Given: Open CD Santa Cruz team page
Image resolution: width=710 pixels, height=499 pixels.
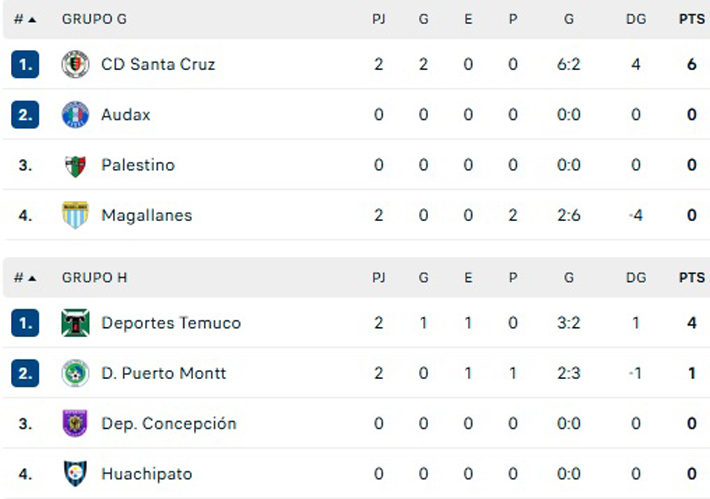Looking at the screenshot, I should click(x=158, y=64).
